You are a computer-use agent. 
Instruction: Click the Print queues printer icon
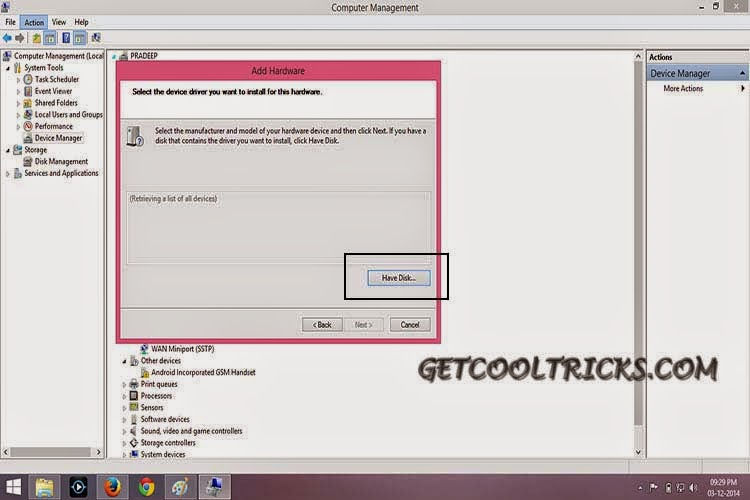coord(134,384)
